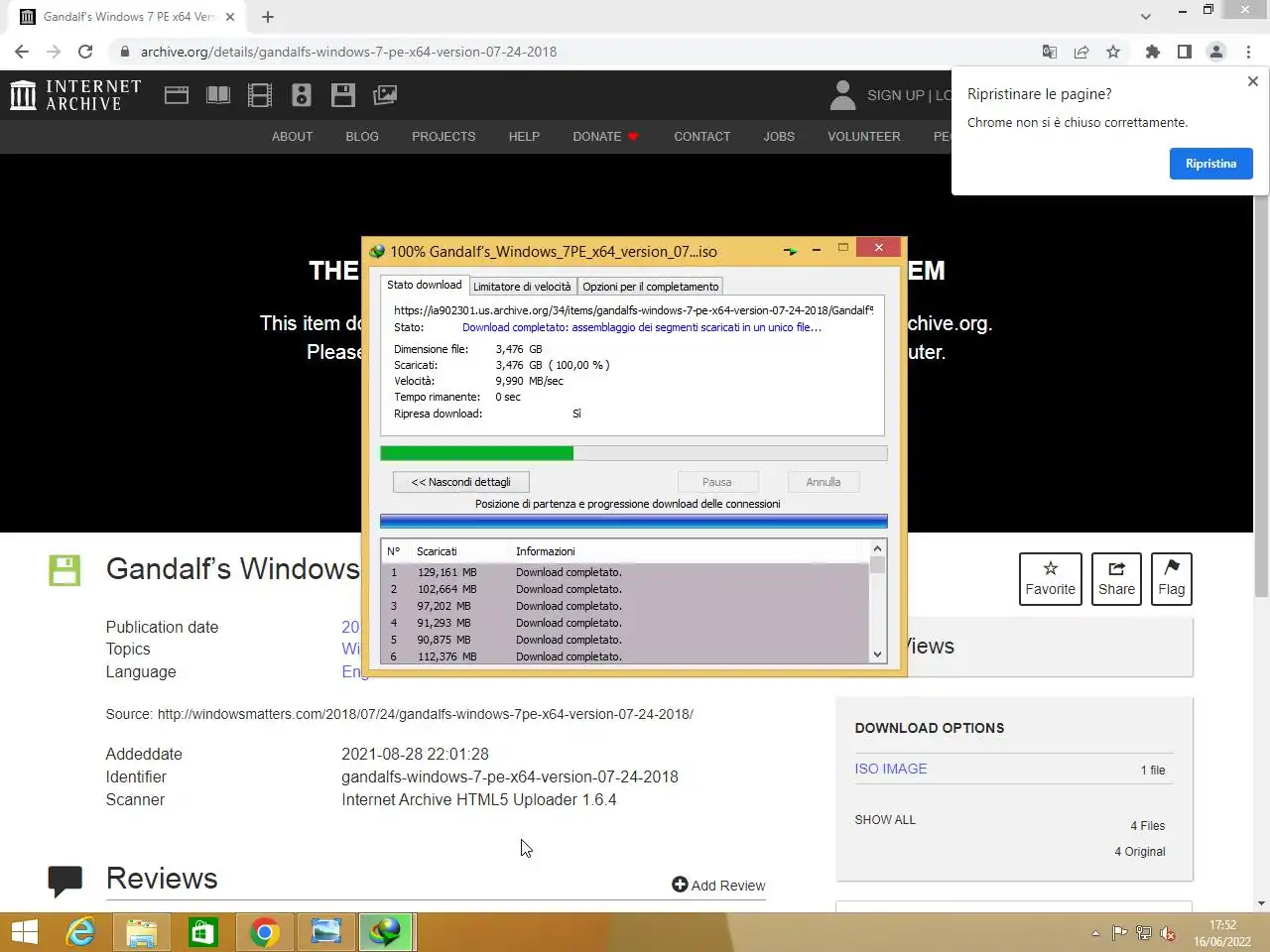1270x952 pixels.
Task: Click the Favorite star button
Action: coord(1050,578)
